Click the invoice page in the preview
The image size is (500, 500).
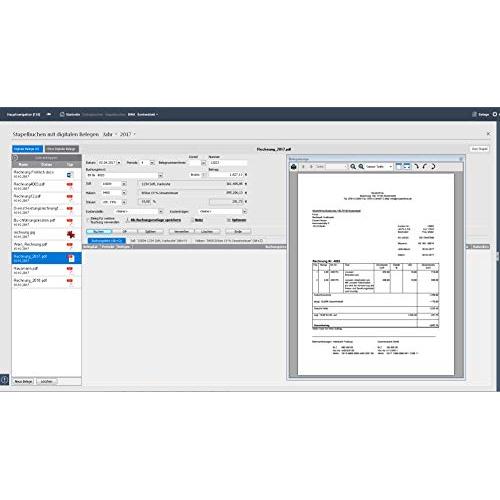[x=376, y=274]
